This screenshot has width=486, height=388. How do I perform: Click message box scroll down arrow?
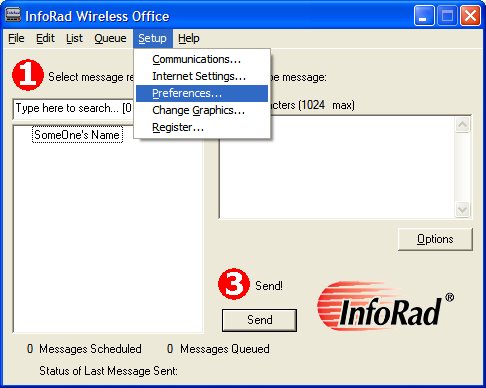(x=462, y=210)
